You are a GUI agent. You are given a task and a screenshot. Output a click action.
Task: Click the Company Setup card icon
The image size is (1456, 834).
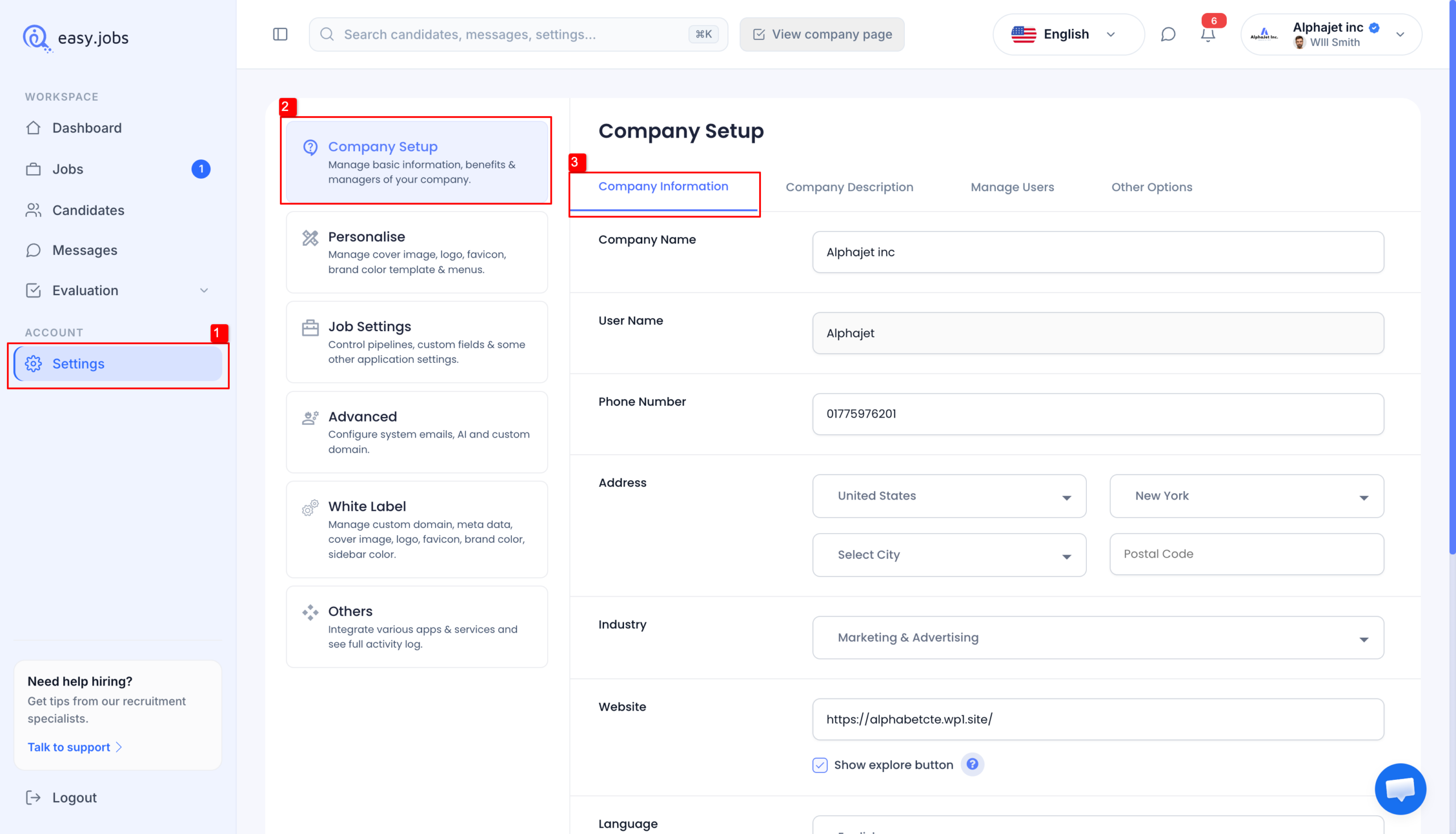pos(311,147)
